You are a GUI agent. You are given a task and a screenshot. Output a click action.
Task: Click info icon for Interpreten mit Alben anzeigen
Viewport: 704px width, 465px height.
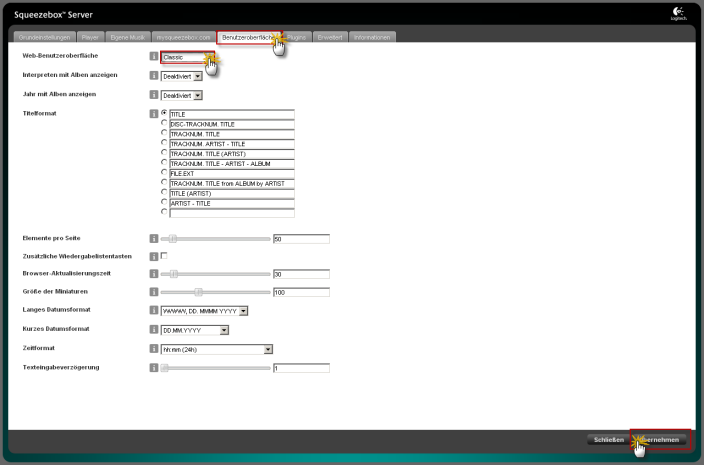[153, 75]
